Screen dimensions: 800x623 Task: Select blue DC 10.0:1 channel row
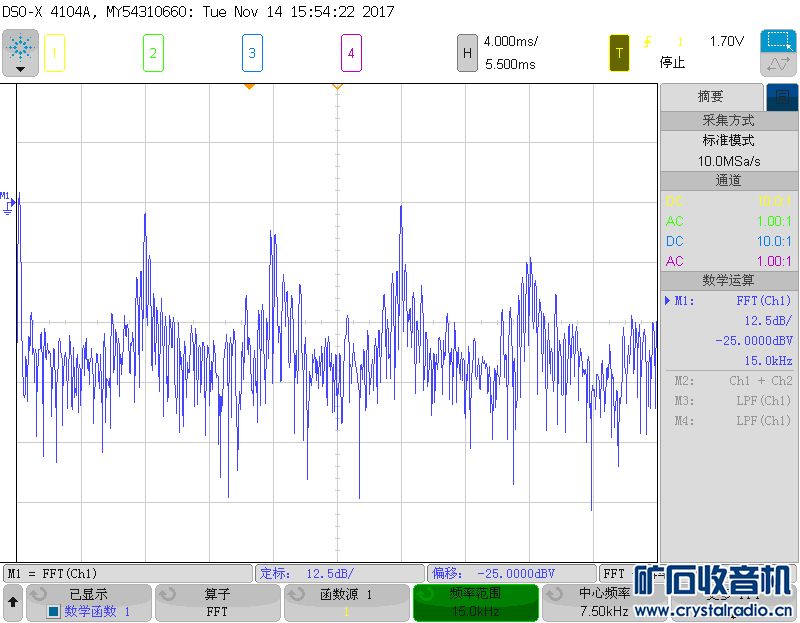click(729, 241)
